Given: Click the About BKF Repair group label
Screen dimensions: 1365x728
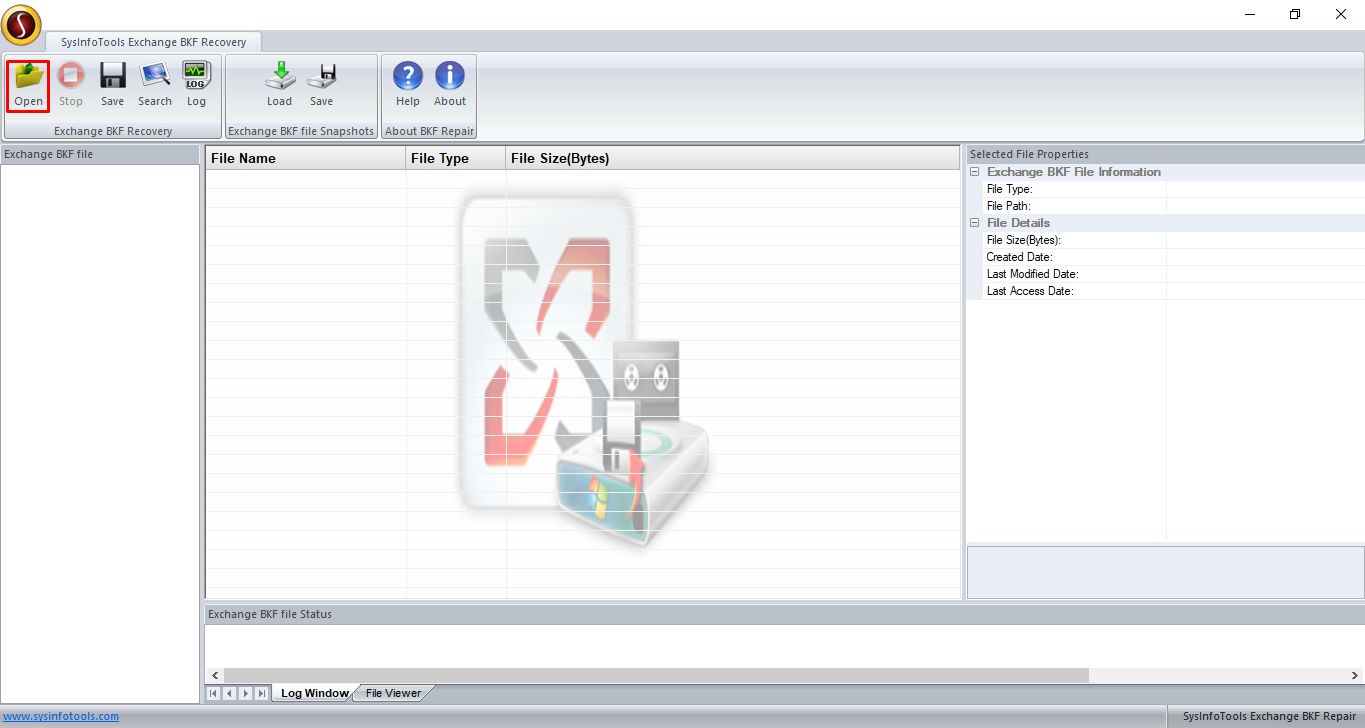Looking at the screenshot, I should [429, 131].
